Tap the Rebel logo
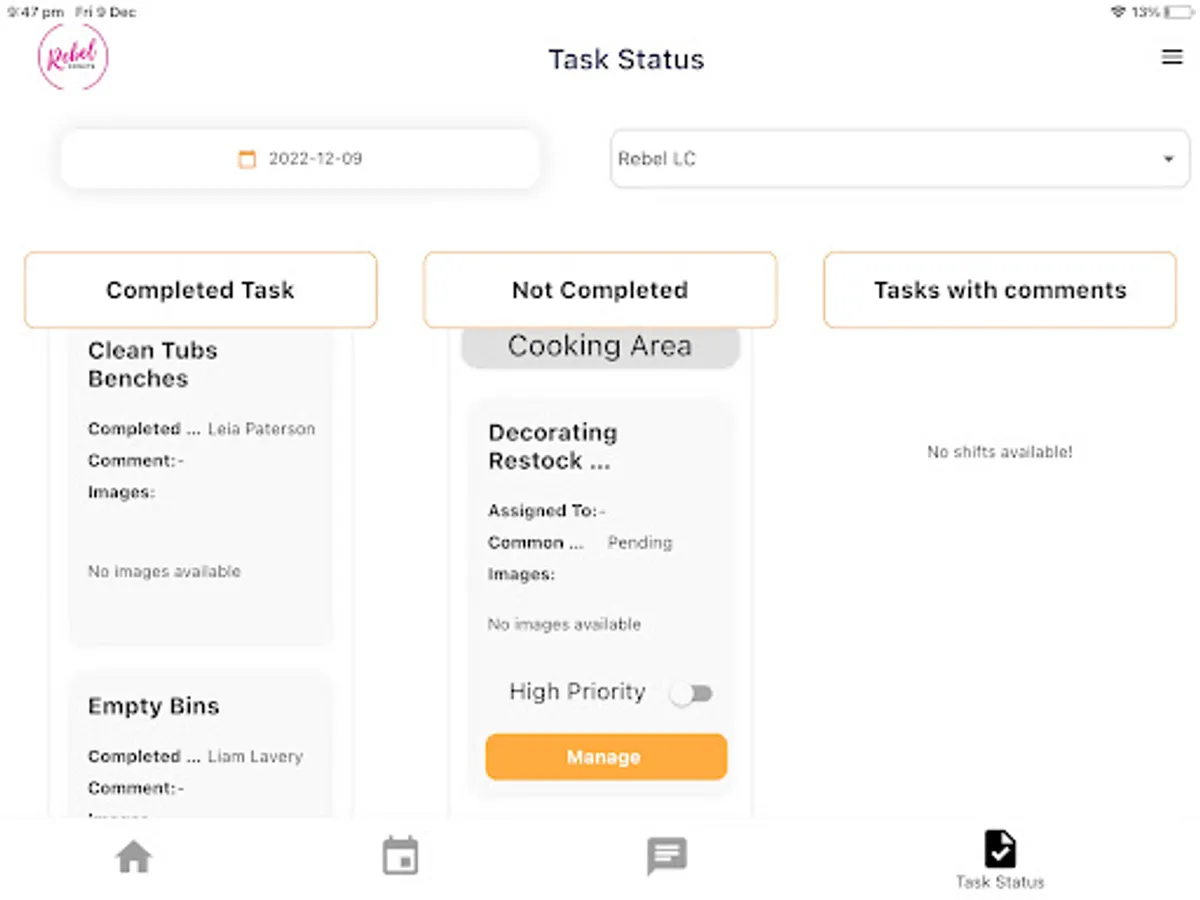The image size is (1200, 900). click(x=73, y=57)
